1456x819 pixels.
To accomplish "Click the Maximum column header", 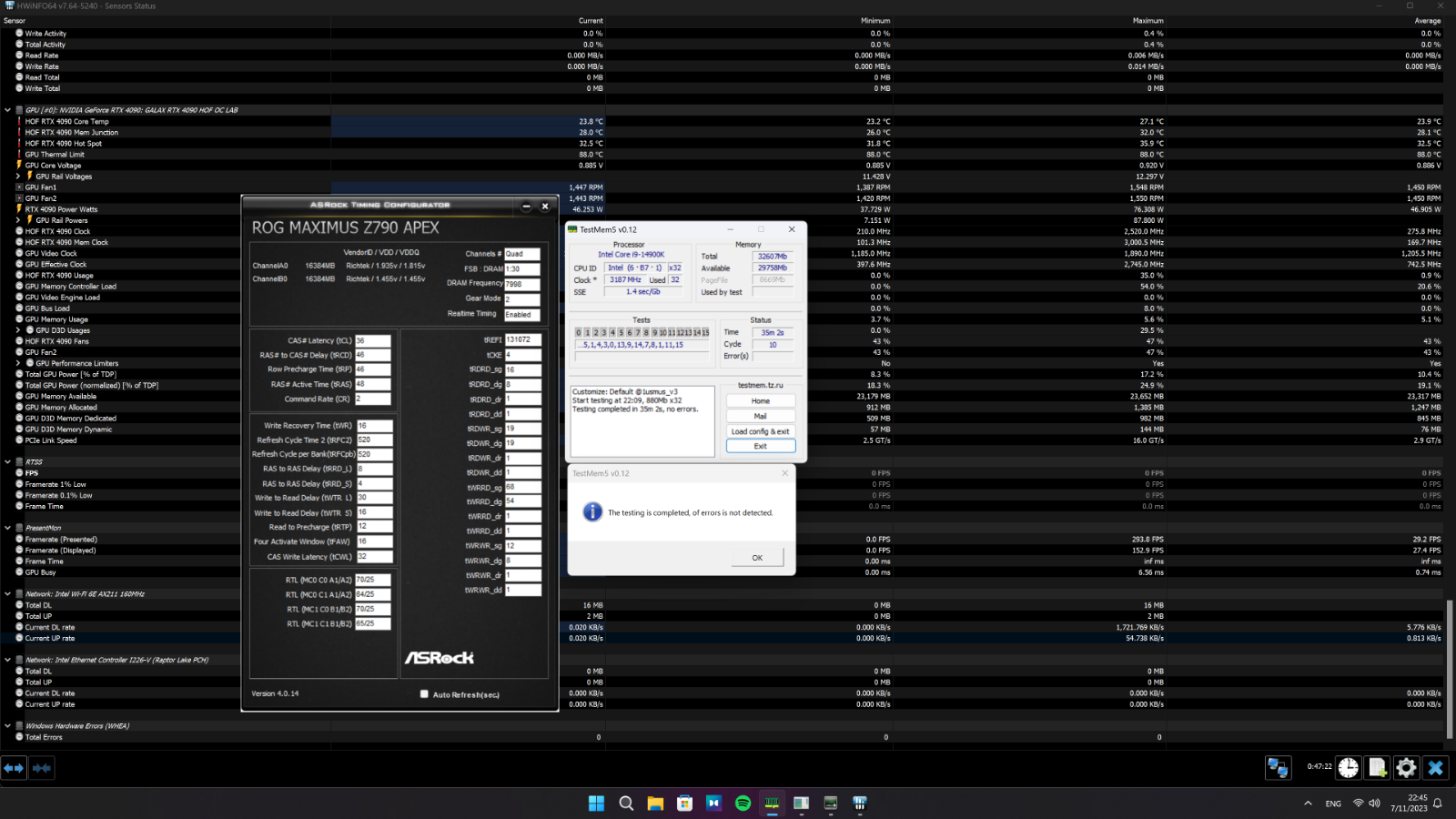I will click(1148, 21).
